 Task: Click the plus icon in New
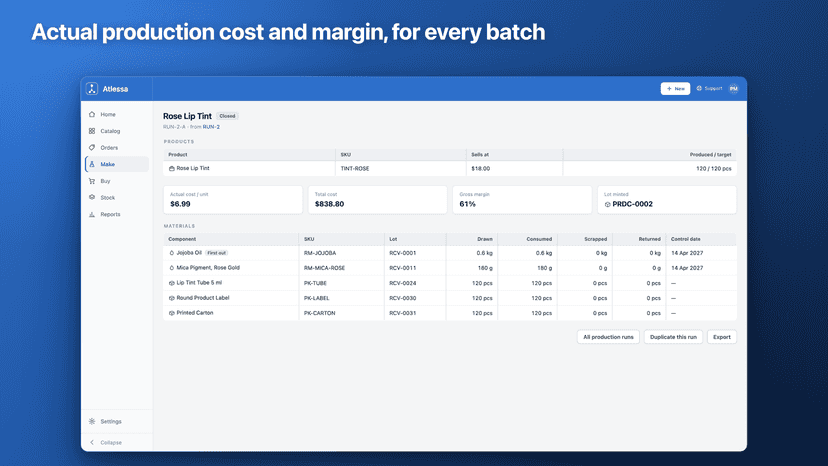click(x=669, y=89)
